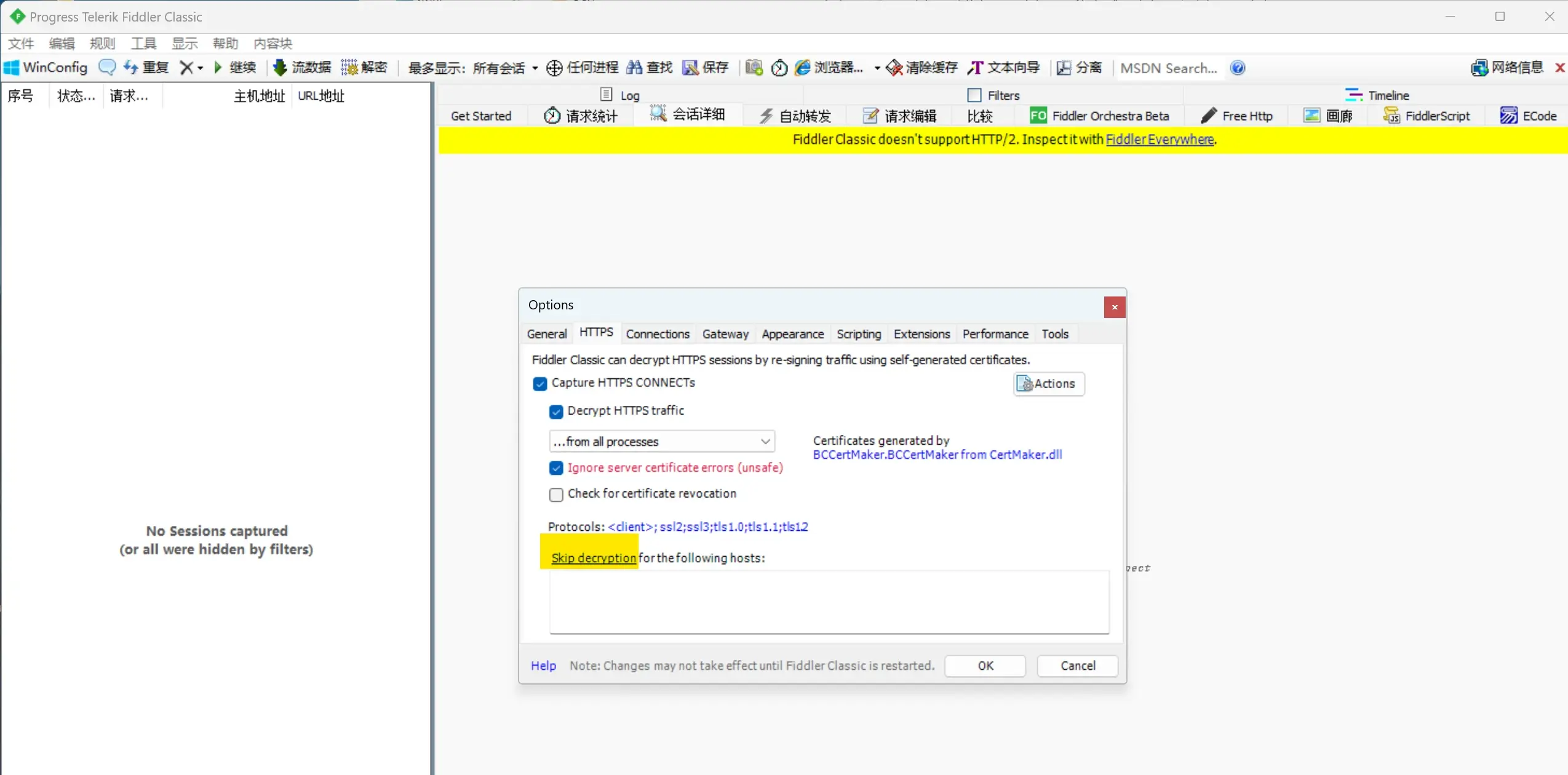This screenshot has width=1568, height=775.
Task: Uncheck Capture HTTPS CONNECTs checkbox
Action: [x=540, y=384]
